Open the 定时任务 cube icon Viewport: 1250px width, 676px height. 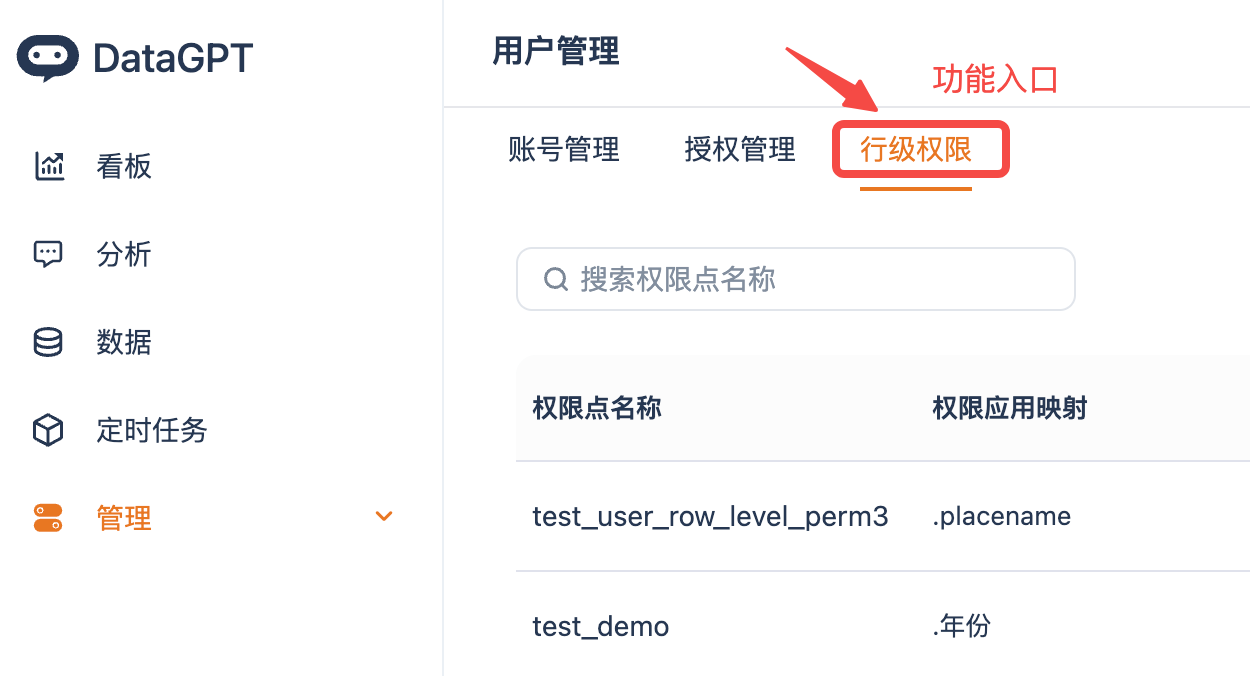[48, 430]
